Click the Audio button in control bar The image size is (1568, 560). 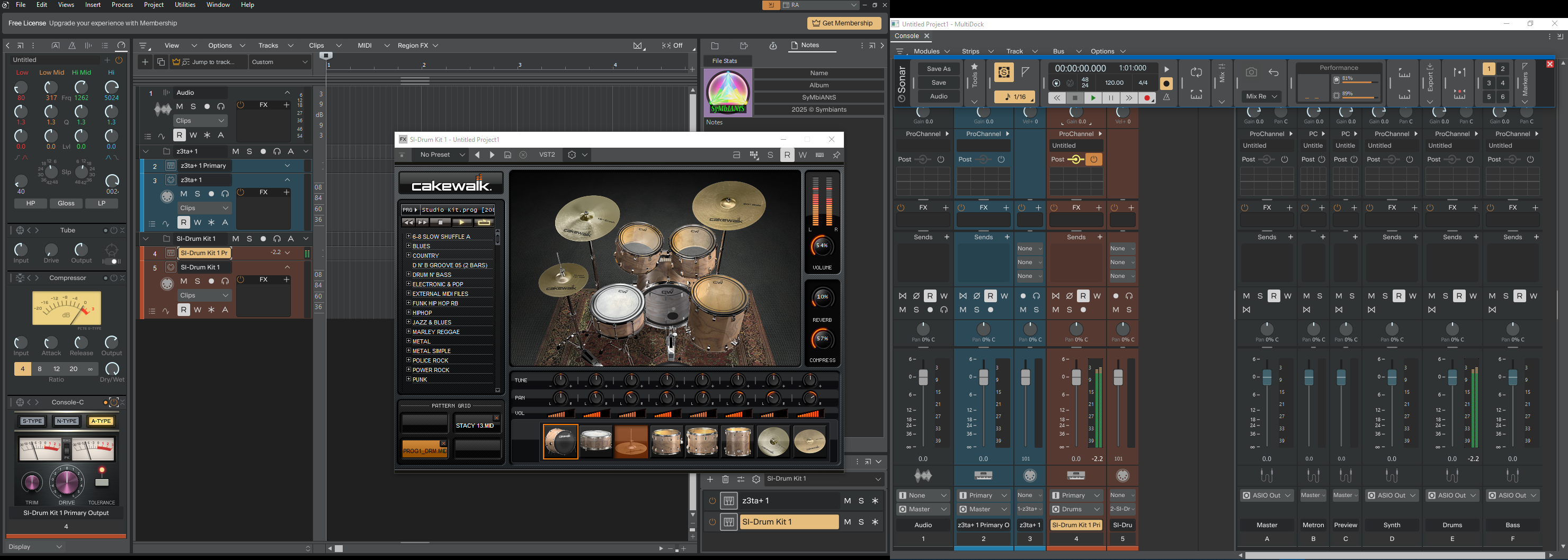click(x=939, y=97)
